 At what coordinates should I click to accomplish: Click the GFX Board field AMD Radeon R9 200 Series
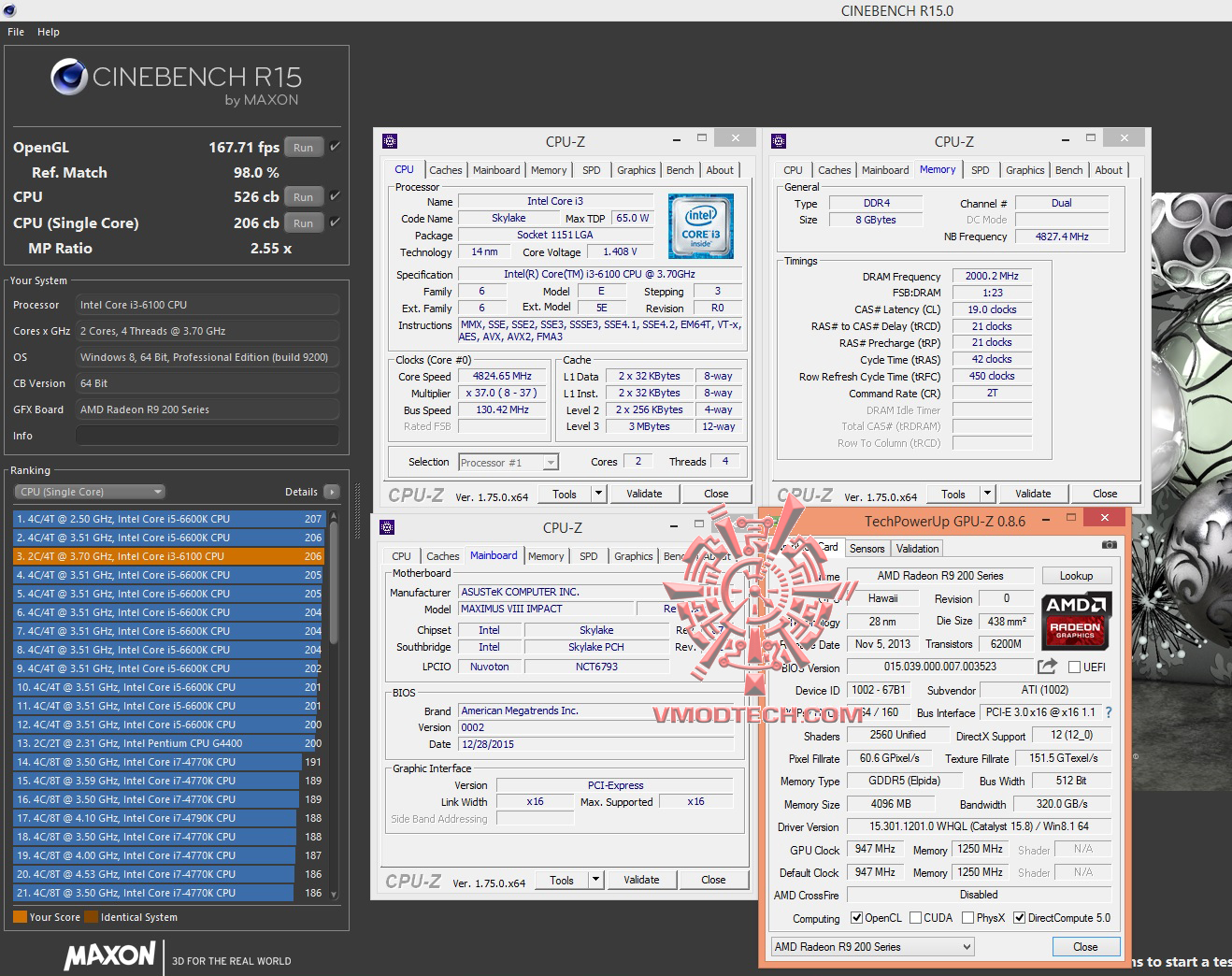click(208, 409)
